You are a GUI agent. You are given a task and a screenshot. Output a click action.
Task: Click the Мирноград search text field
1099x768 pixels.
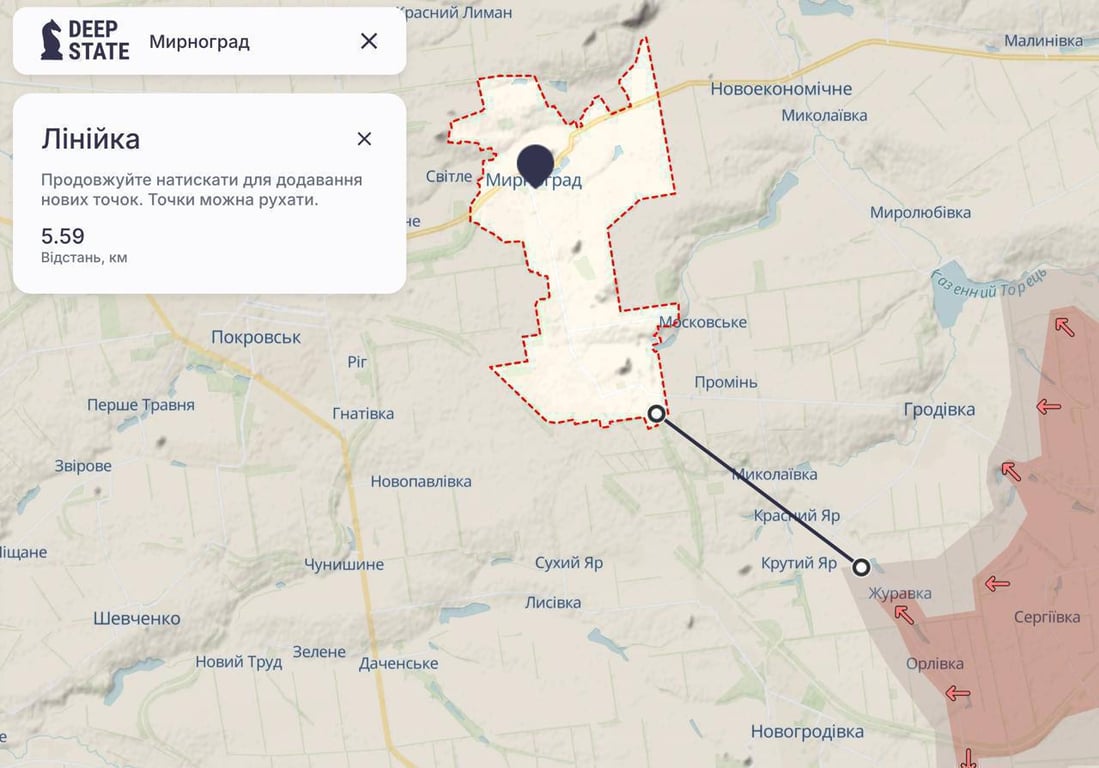[x=200, y=42]
